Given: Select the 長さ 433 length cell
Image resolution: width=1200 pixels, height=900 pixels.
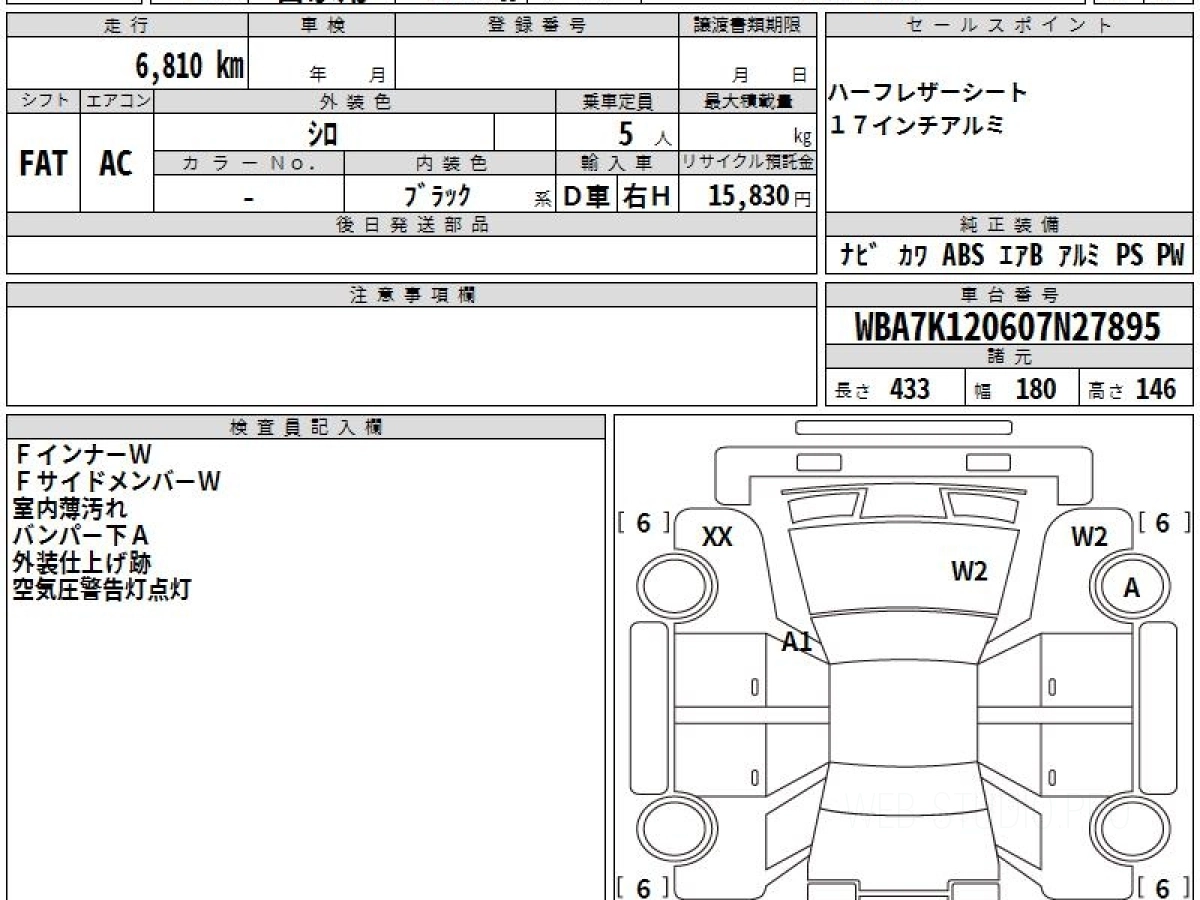Looking at the screenshot, I should click(x=895, y=388).
